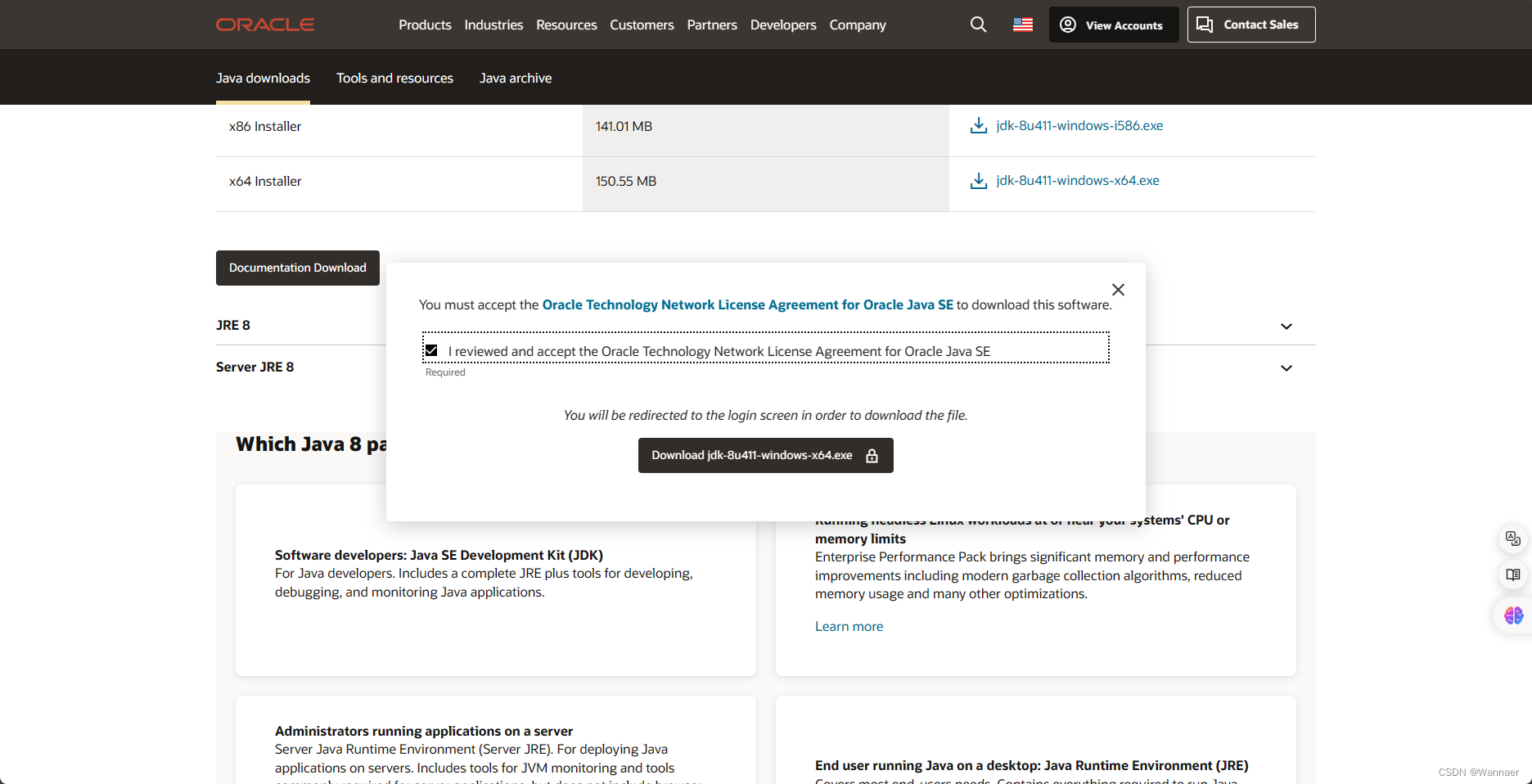Select the US flag country icon
The image size is (1532, 784).
[1023, 25]
